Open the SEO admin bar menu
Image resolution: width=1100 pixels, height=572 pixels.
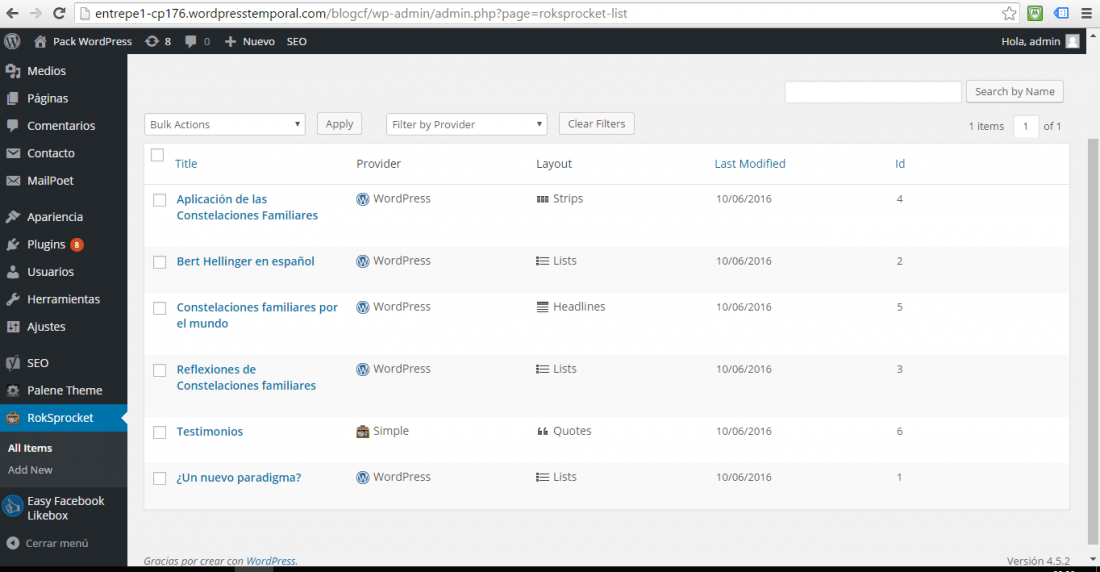[297, 41]
